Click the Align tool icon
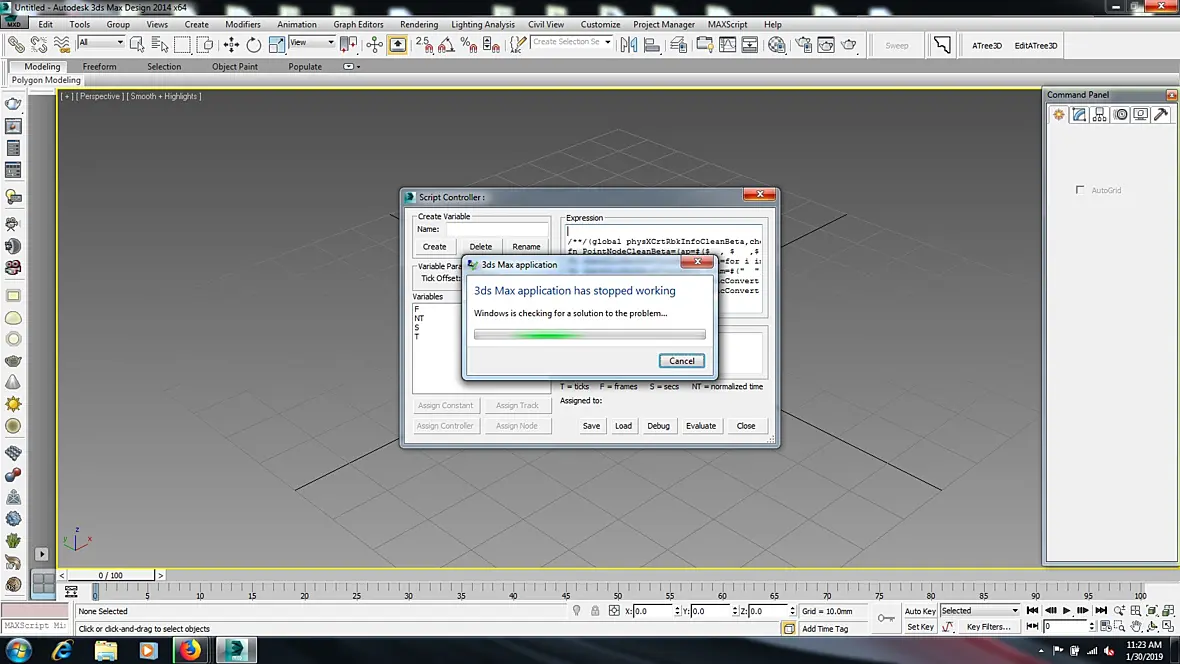 point(652,45)
